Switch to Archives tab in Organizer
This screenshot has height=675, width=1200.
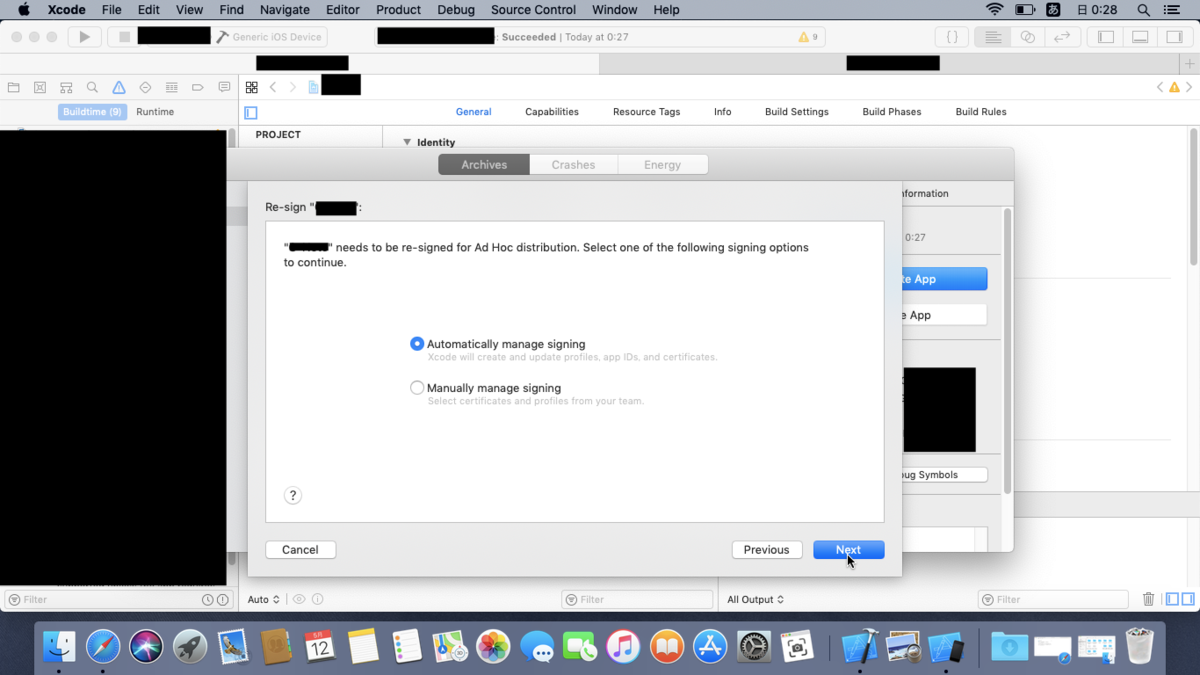[484, 165]
